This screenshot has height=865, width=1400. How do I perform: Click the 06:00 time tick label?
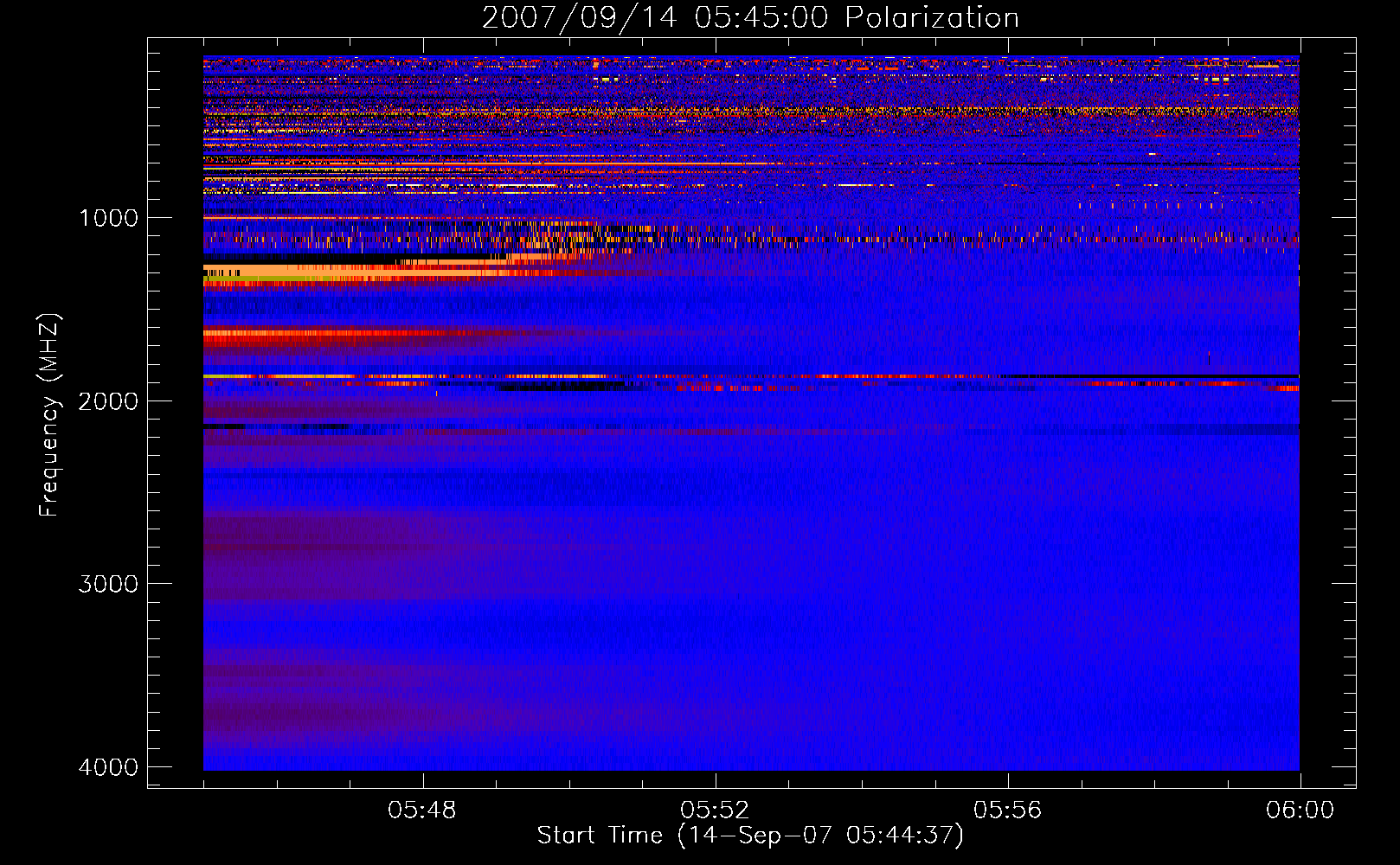click(x=1300, y=811)
